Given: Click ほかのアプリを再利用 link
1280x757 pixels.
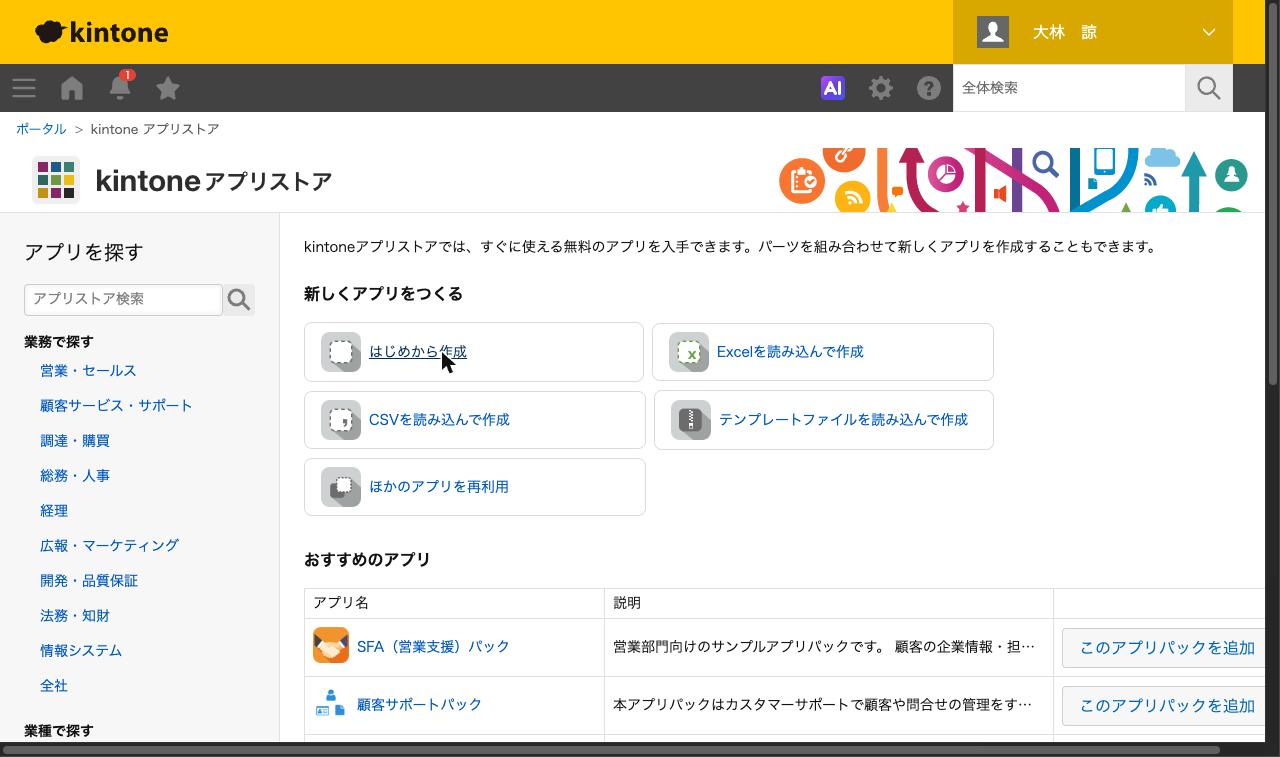Looking at the screenshot, I should click(439, 487).
